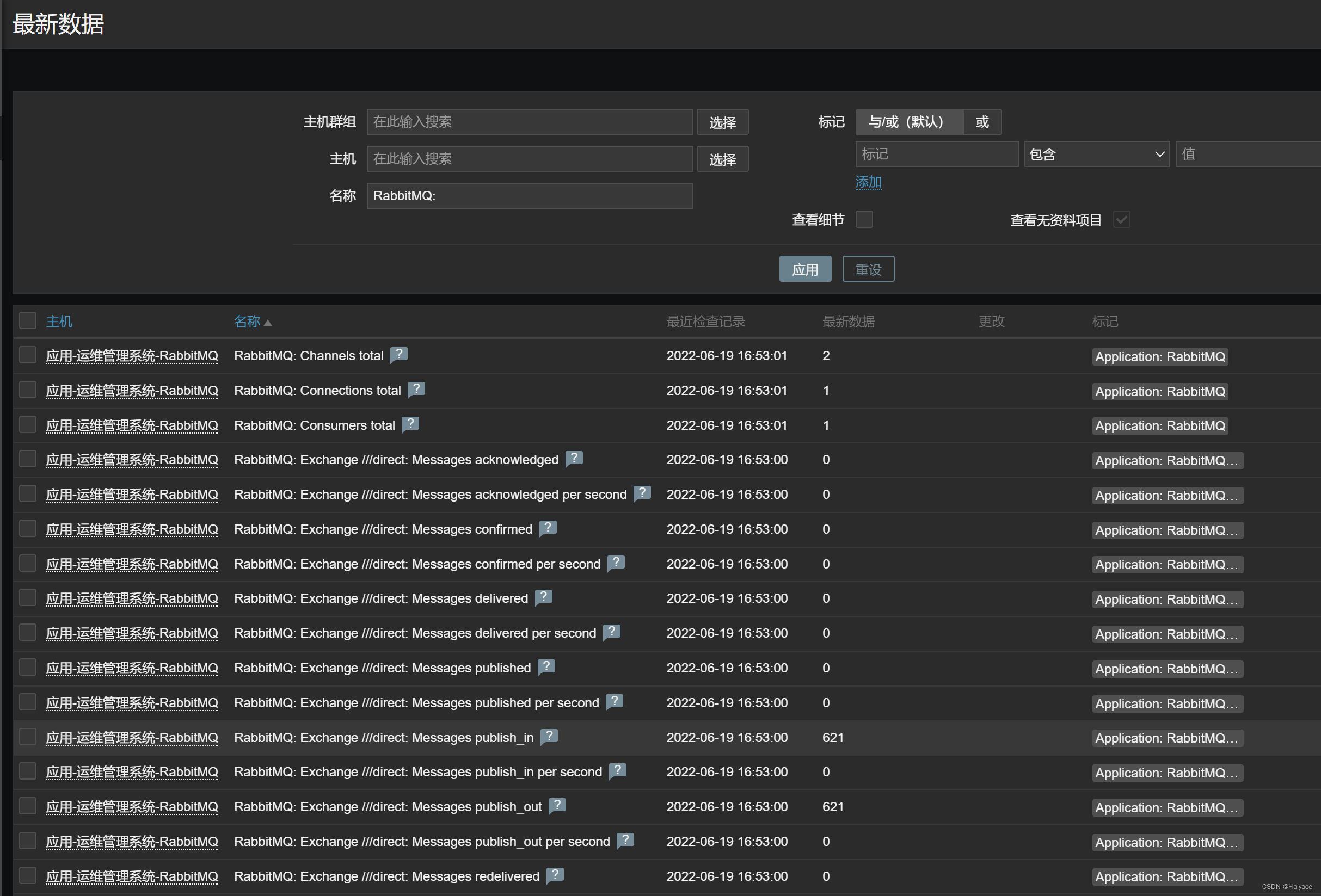1321x896 pixels.
Task: Click the 名称 sort arrow indicator
Action: pyautogui.click(x=268, y=323)
